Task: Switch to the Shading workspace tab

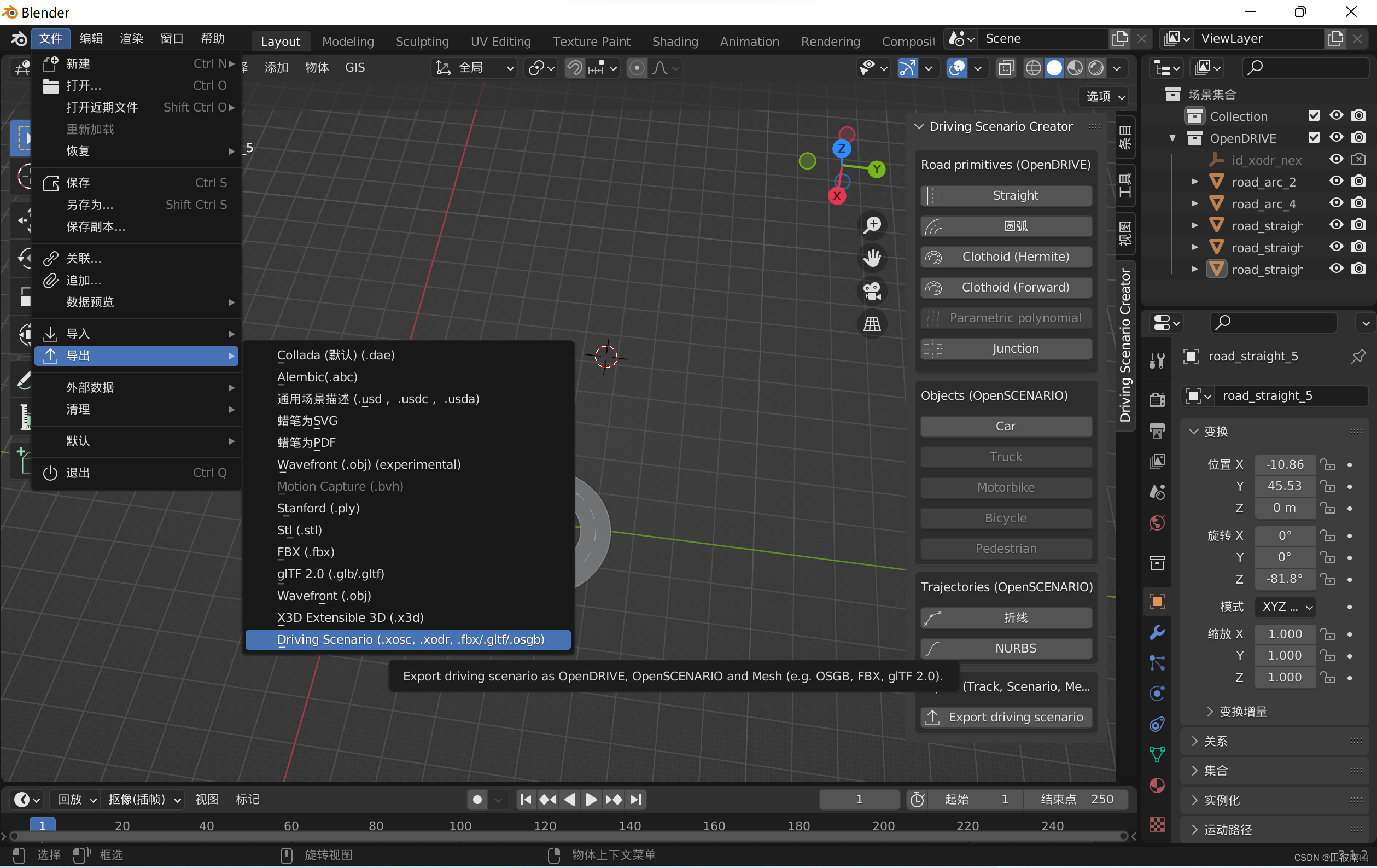Action: coord(675,41)
